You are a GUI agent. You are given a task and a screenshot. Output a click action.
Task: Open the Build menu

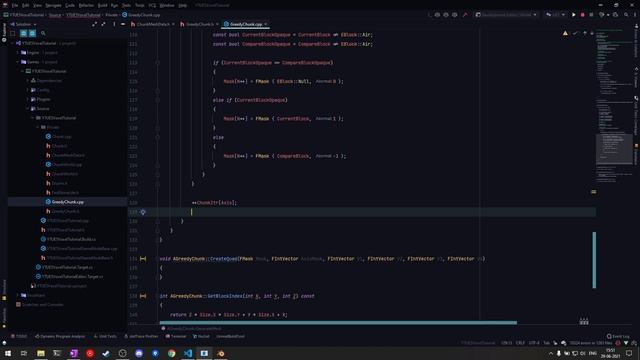click(102, 5)
